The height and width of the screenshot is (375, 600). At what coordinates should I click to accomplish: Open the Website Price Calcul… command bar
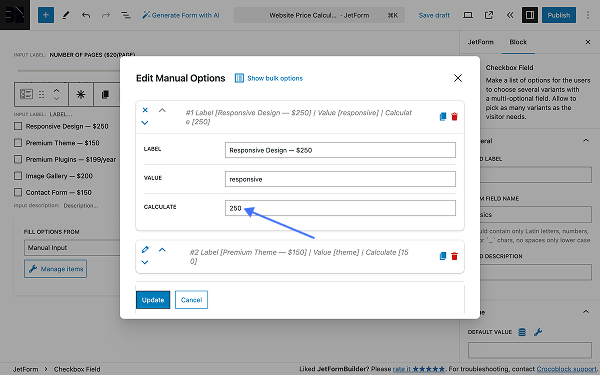(319, 15)
